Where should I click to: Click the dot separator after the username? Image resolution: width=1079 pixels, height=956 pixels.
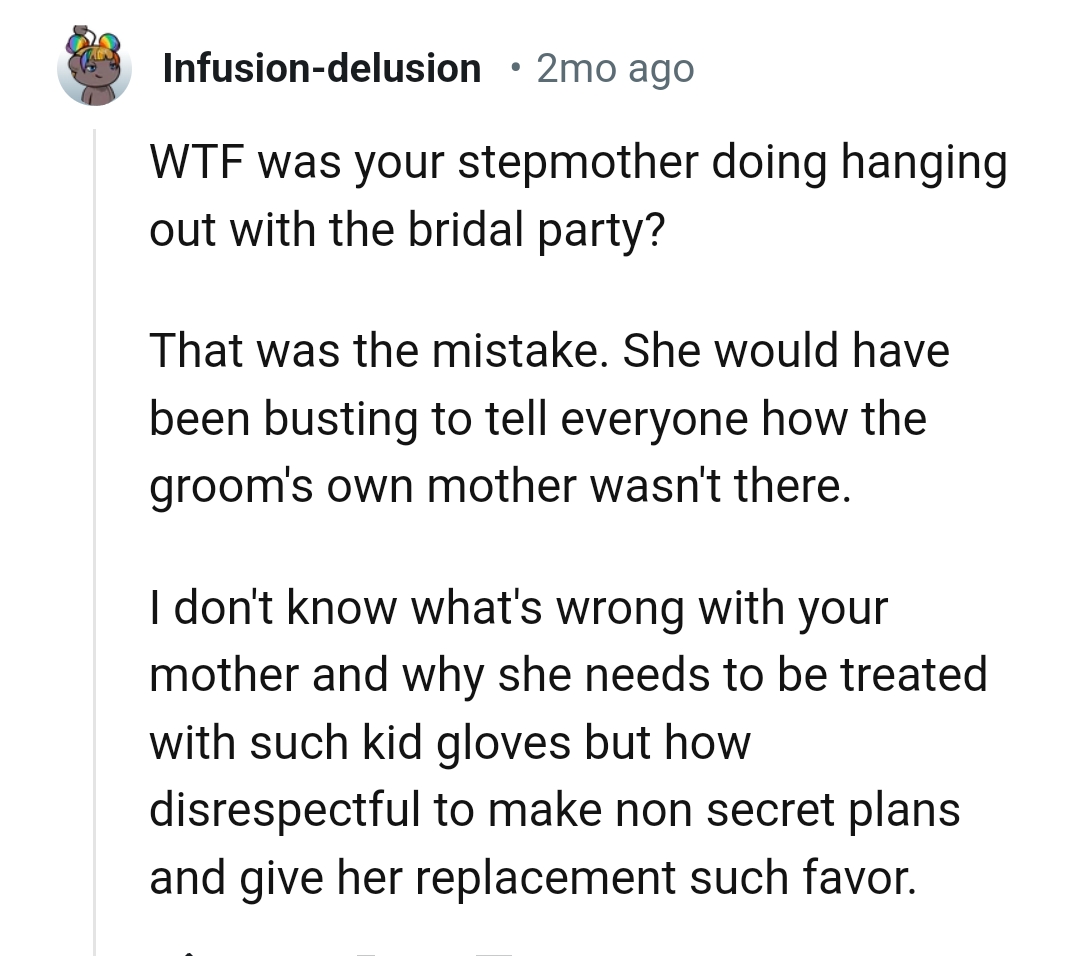click(x=515, y=68)
